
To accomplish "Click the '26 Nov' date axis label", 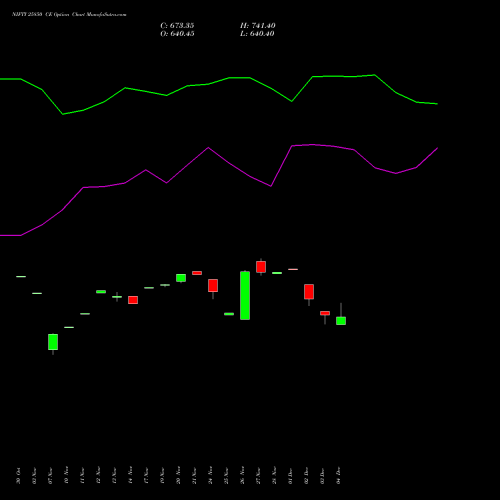I will coord(243,476).
